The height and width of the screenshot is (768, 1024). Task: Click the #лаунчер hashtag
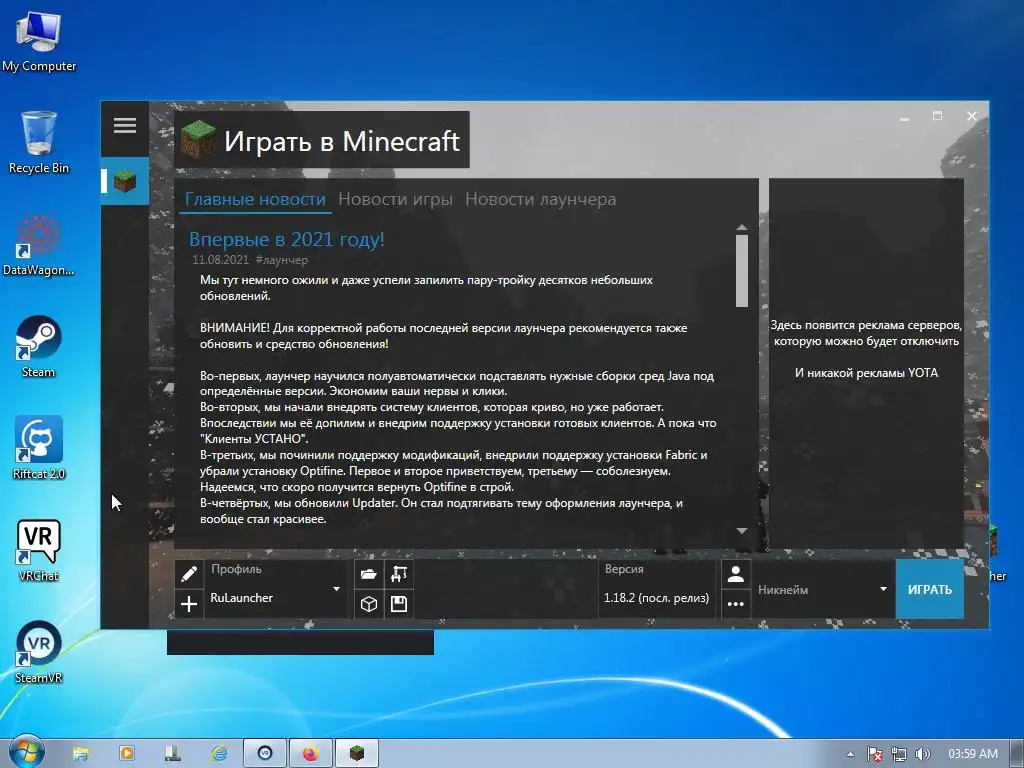coord(281,260)
